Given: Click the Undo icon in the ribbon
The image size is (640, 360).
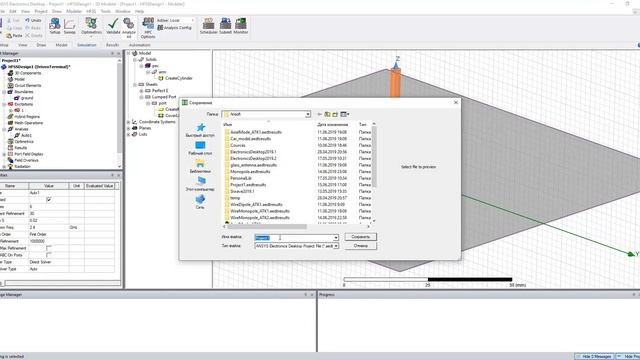Looking at the screenshot, I should pos(33,20).
